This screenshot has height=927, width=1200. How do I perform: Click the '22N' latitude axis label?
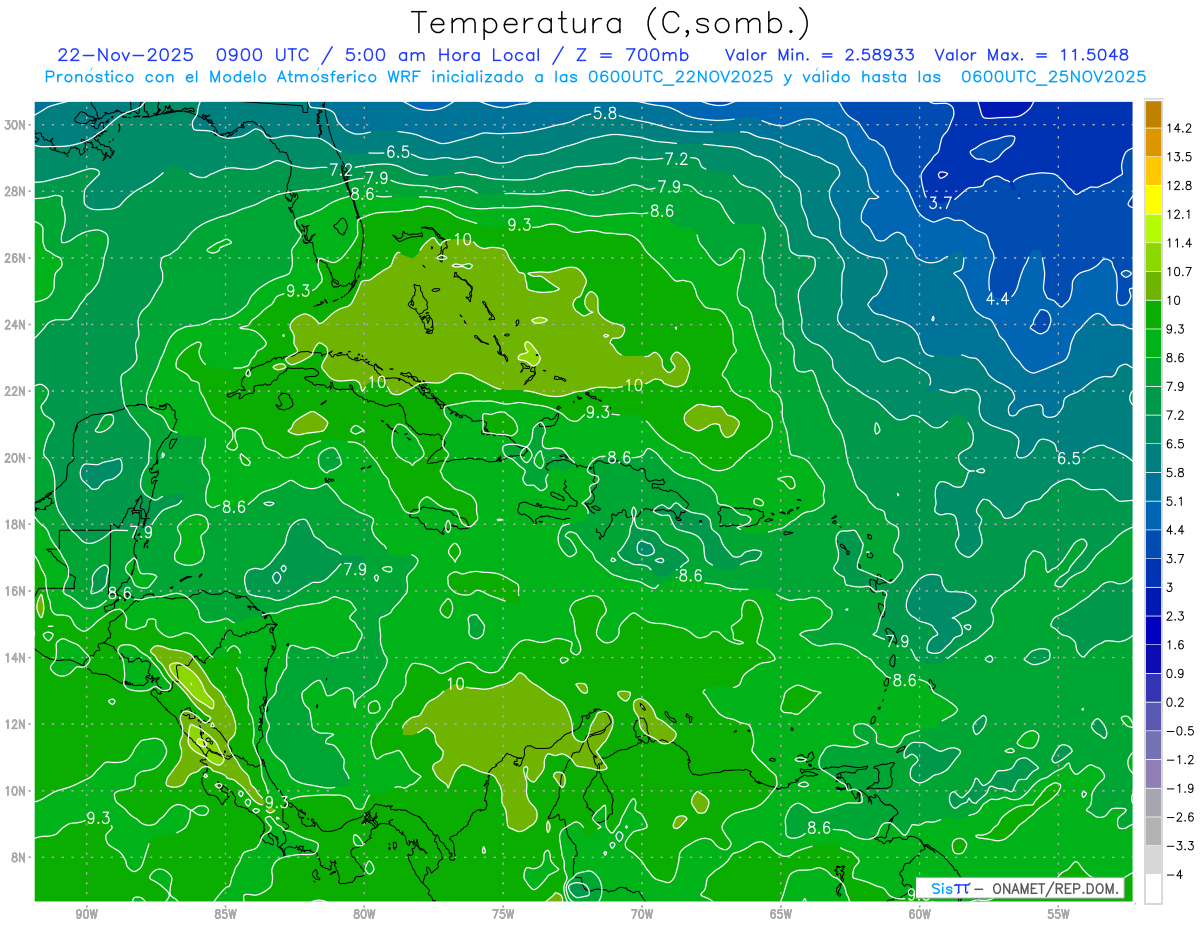tap(15, 391)
